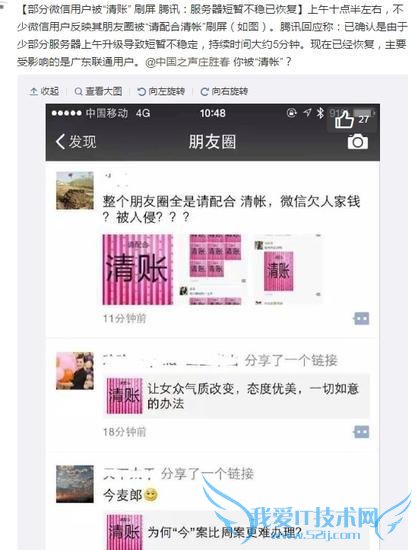Click the 朋友圈 title in header

tap(213, 142)
